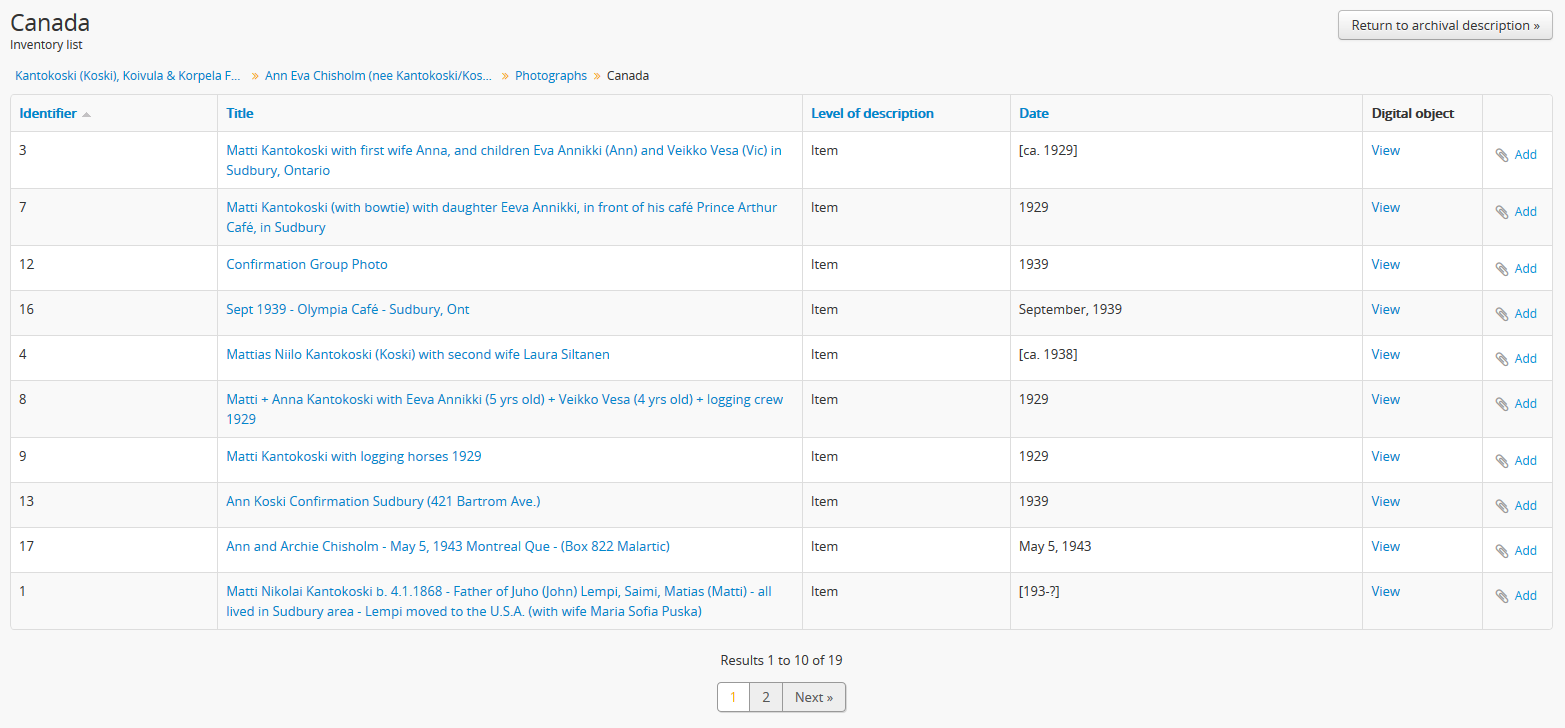Go to page 2 of results
Screen dimensions: 1565x728
pos(765,697)
